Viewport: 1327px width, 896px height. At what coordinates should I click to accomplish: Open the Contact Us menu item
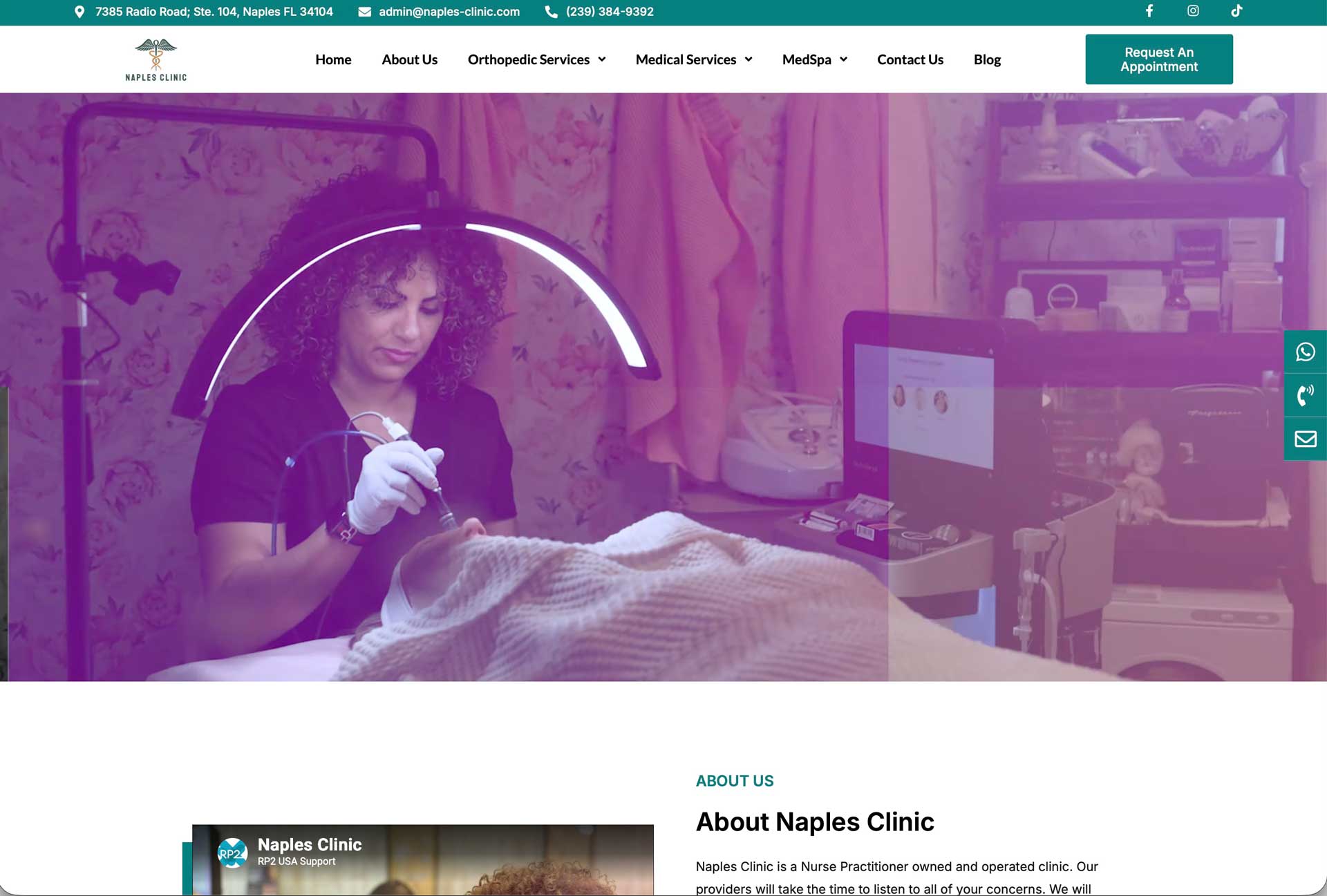910,59
